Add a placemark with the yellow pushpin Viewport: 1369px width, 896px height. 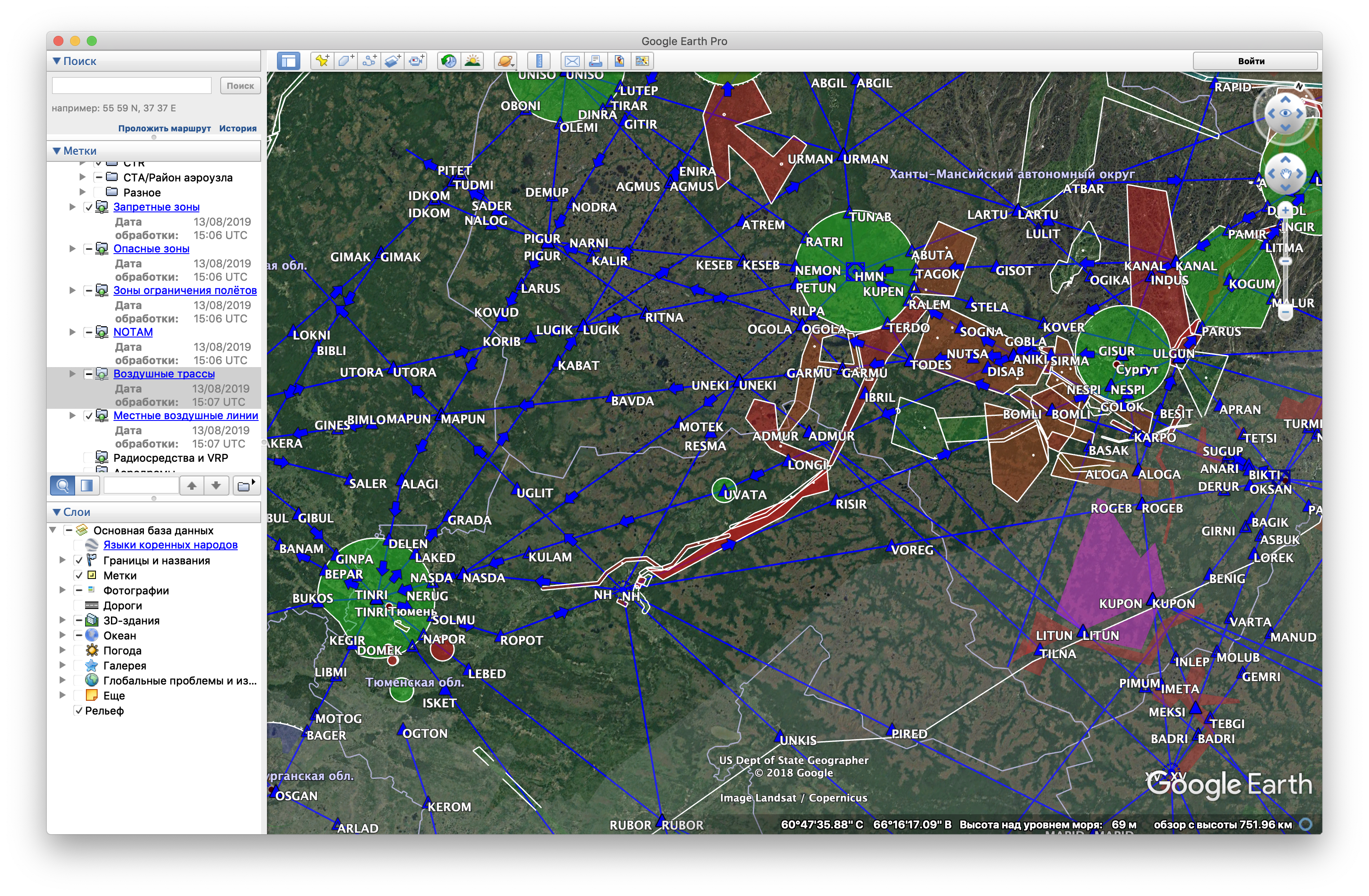click(322, 61)
